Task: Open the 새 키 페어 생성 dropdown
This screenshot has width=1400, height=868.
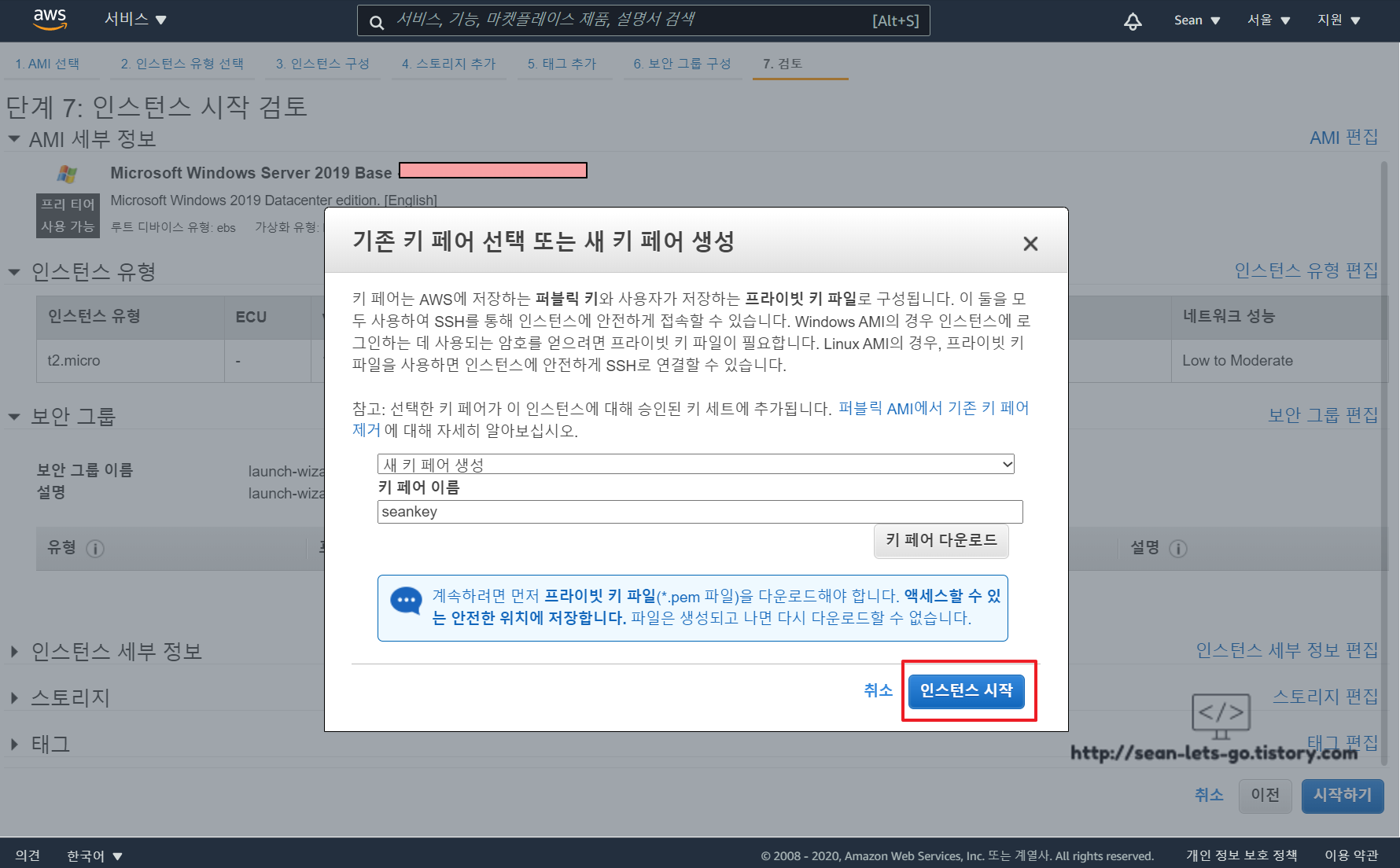Action: (696, 464)
